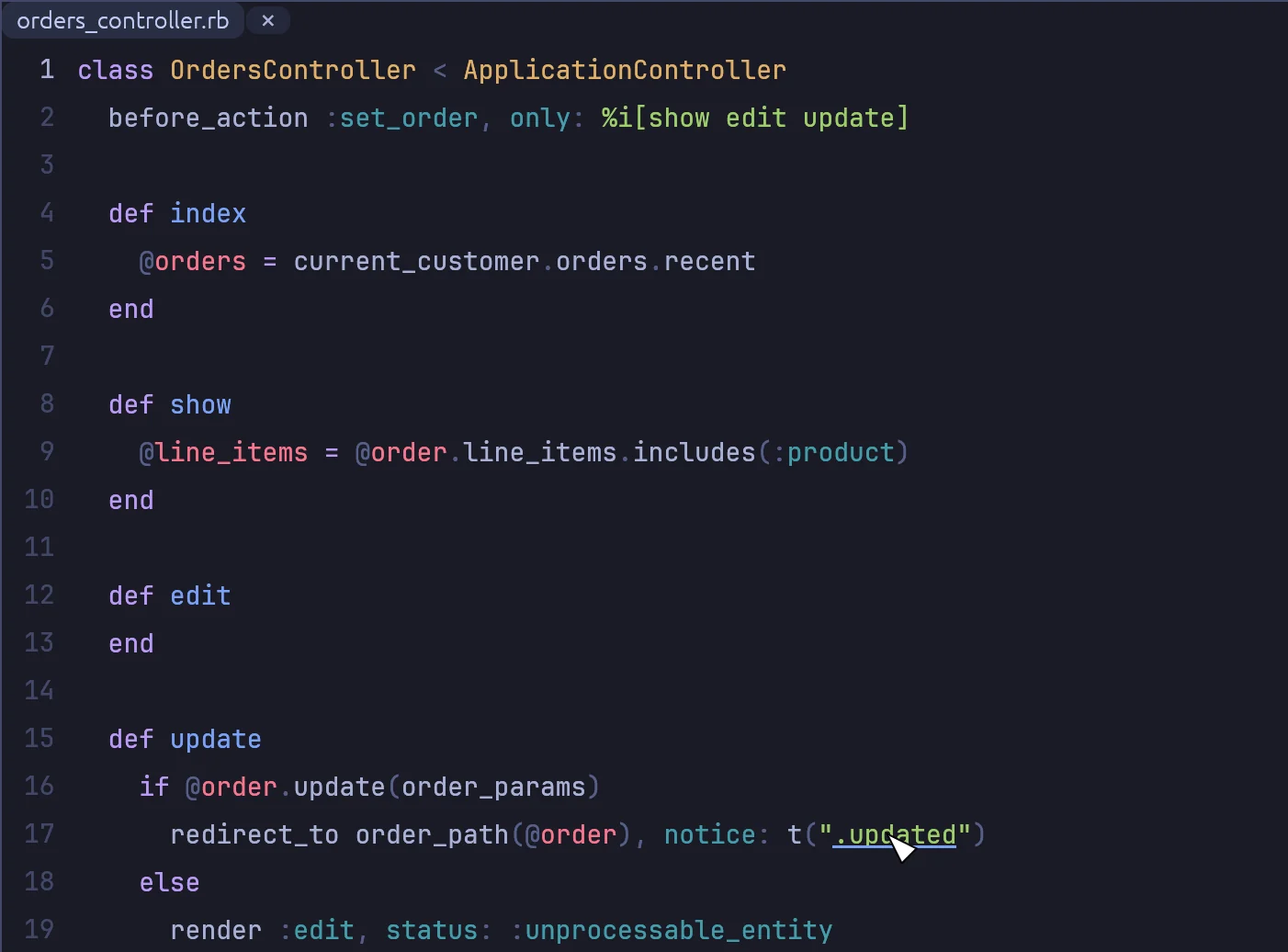This screenshot has width=1288, height=952.
Task: Click the status: keyword on line 19
Action: click(x=439, y=930)
